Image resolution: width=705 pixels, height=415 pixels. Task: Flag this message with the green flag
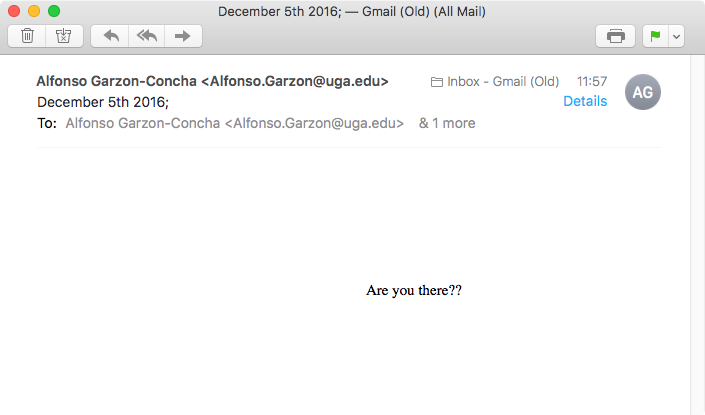click(x=656, y=36)
